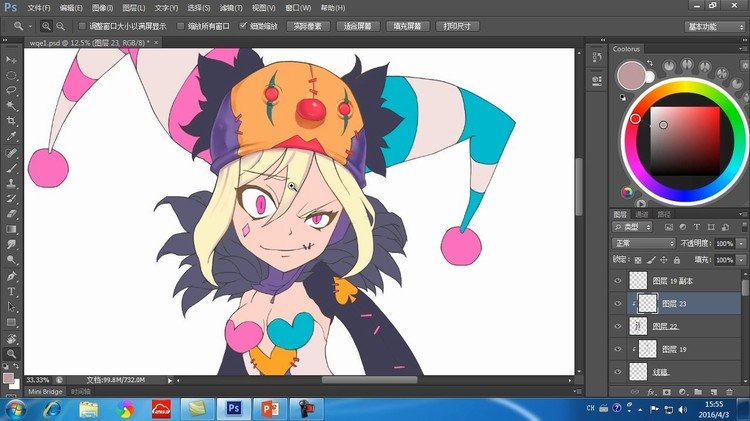750x421 pixels.
Task: Open the Layers panel flyout menu
Action: pyautogui.click(x=743, y=214)
